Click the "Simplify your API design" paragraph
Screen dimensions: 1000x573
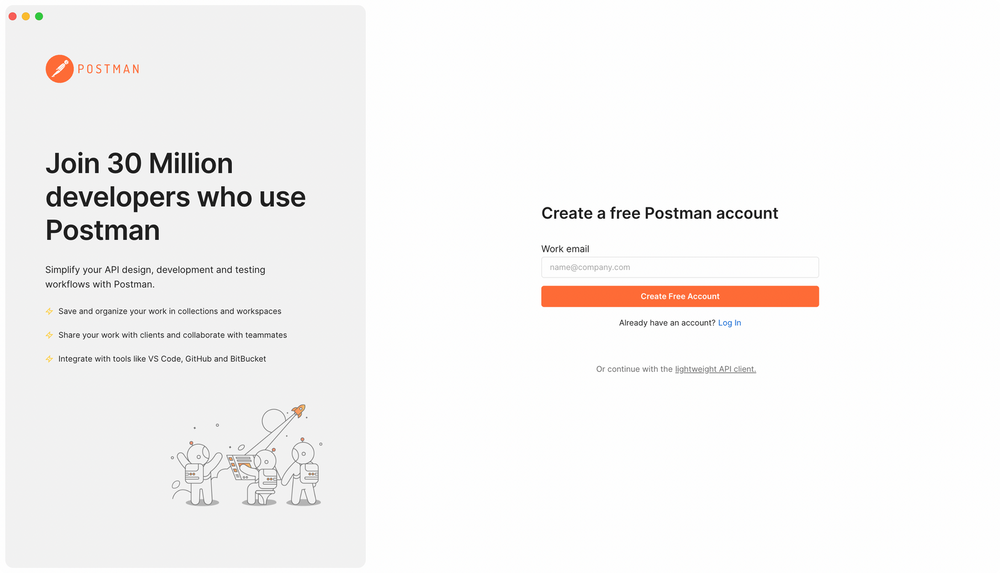155,277
